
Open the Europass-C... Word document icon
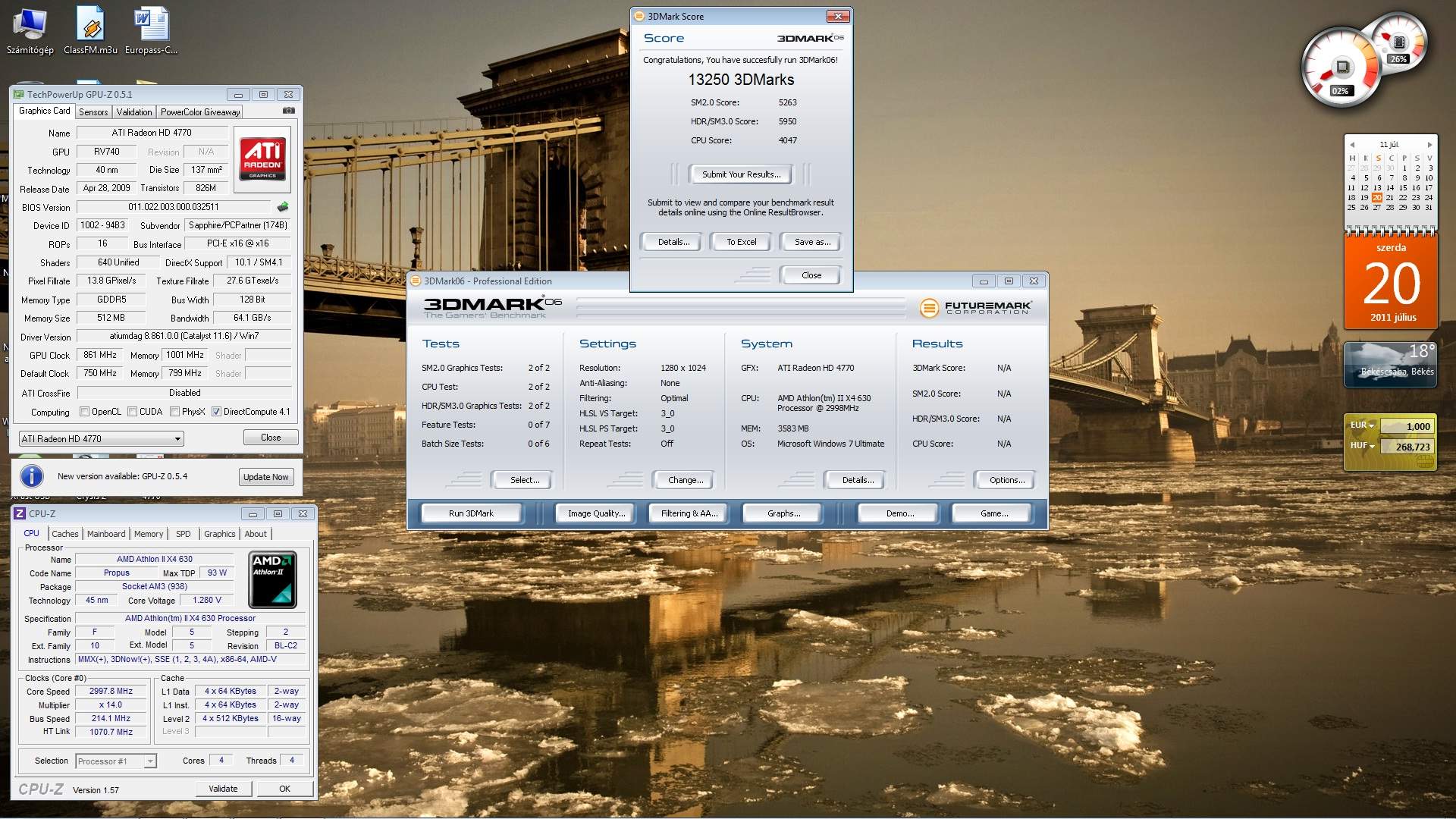click(x=151, y=32)
